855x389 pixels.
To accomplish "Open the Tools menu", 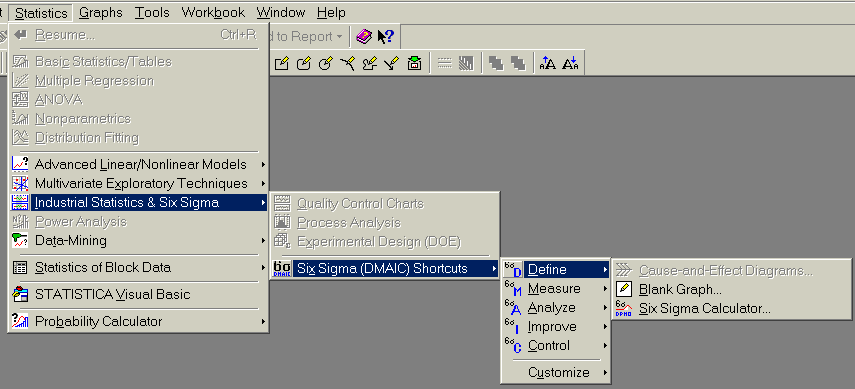I will [x=152, y=13].
